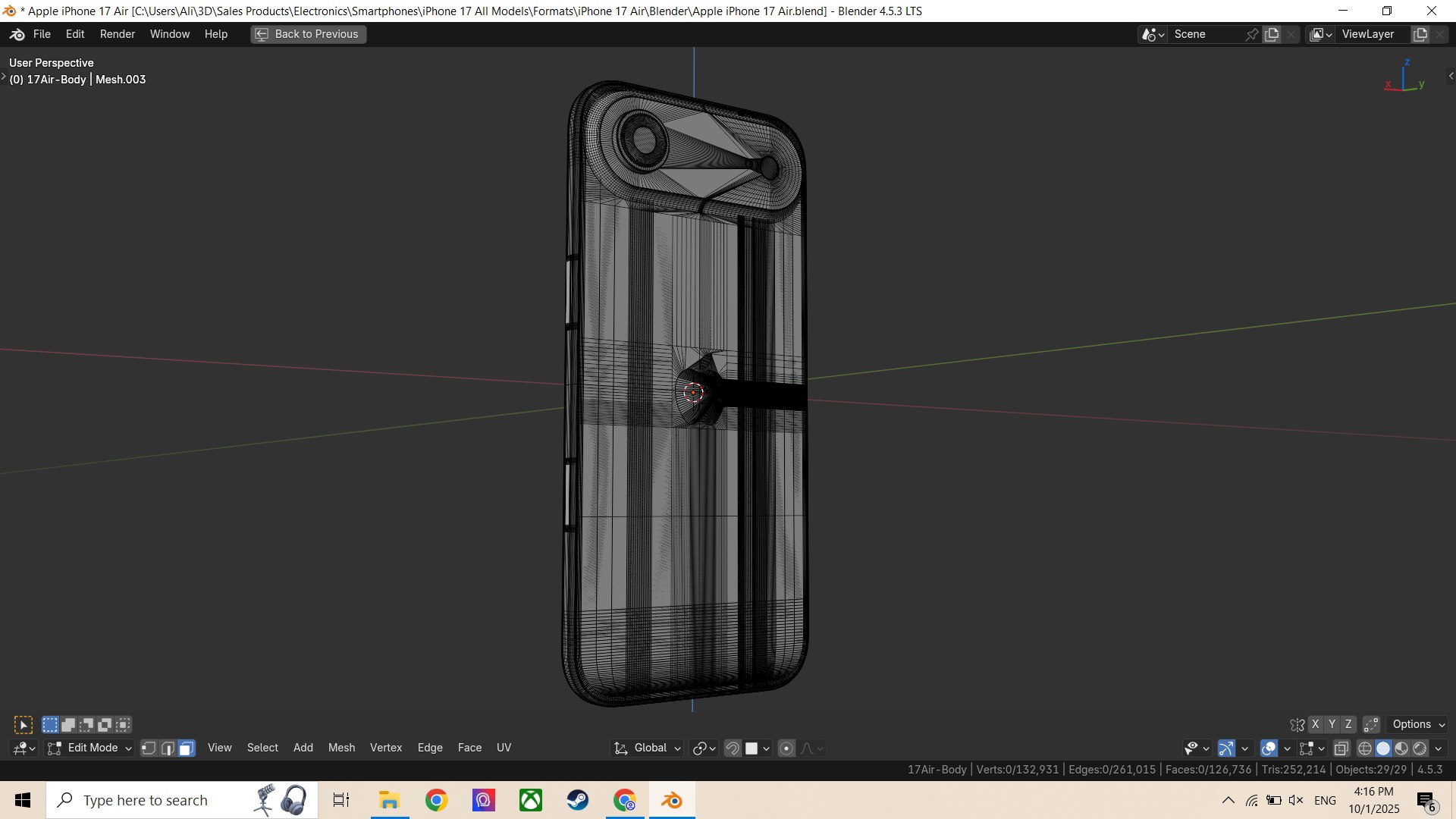Switch to material preview shading
The height and width of the screenshot is (819, 1456).
point(1401,748)
